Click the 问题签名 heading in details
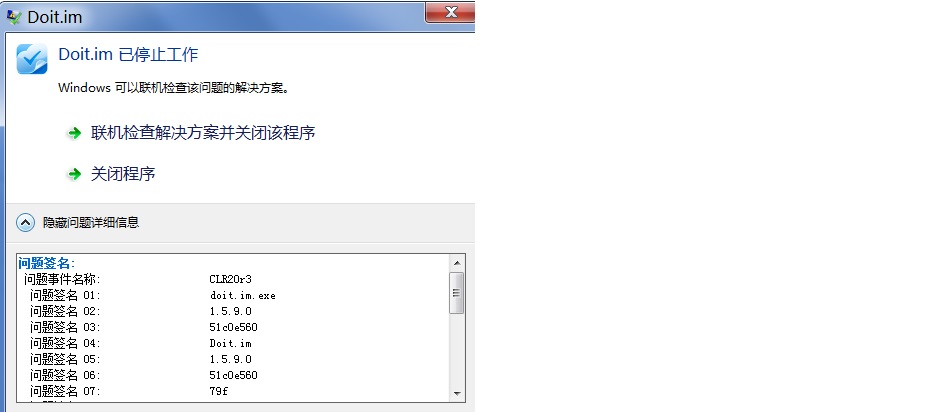 (47, 263)
